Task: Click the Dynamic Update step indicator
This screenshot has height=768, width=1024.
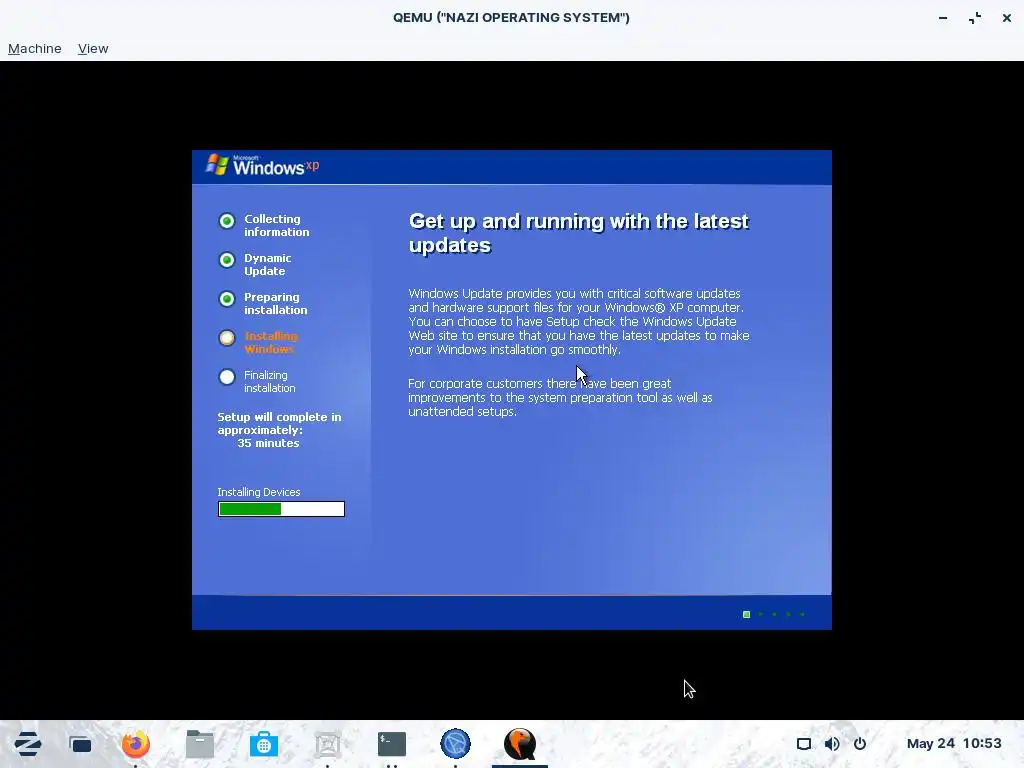Action: (227, 261)
